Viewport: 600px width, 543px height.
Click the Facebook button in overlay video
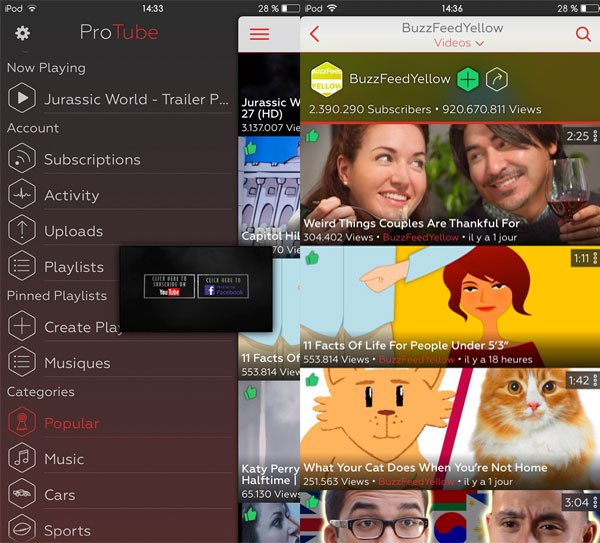[223, 286]
